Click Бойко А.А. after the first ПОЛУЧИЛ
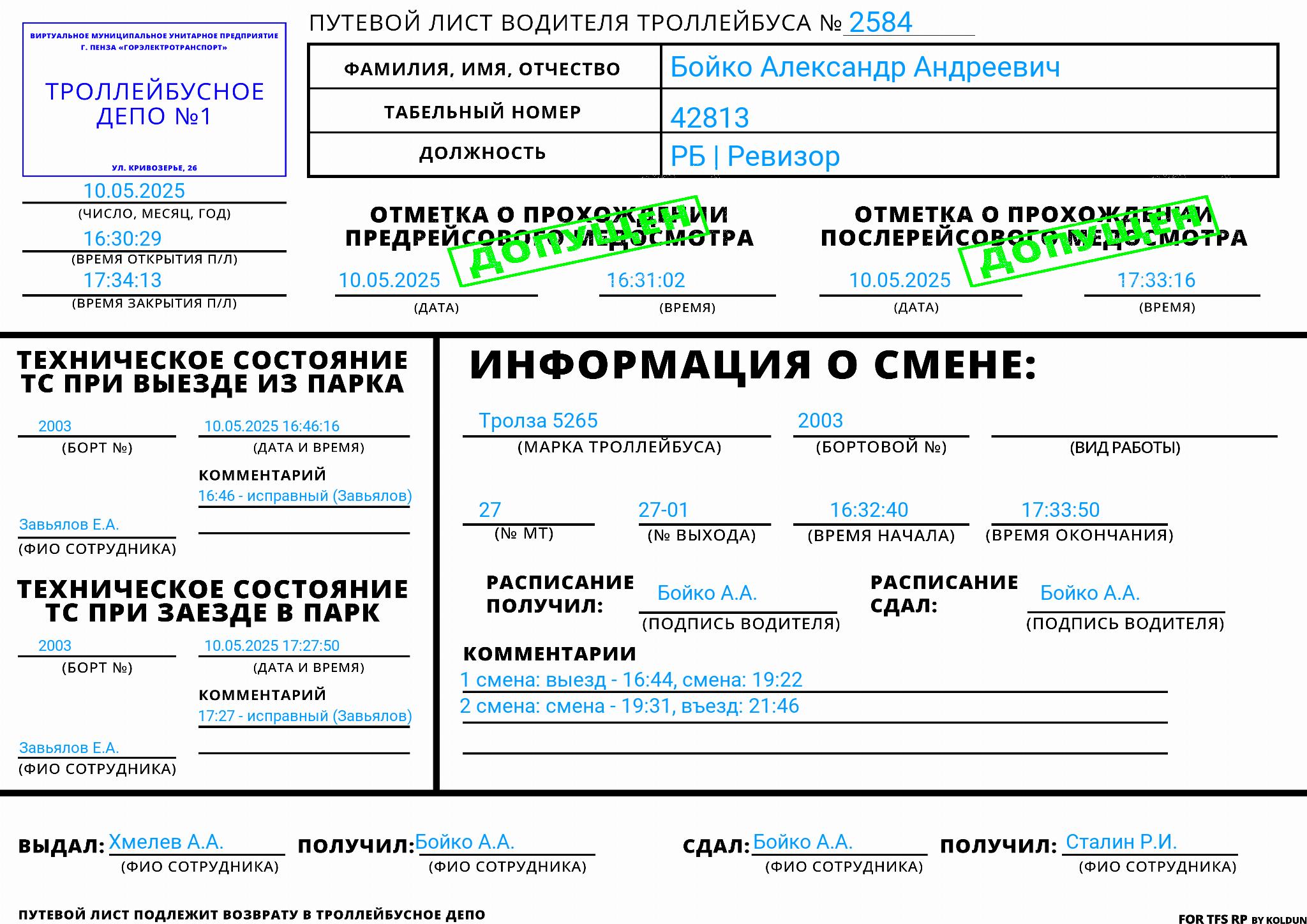This screenshot has width=1307, height=924. pyautogui.click(x=465, y=842)
